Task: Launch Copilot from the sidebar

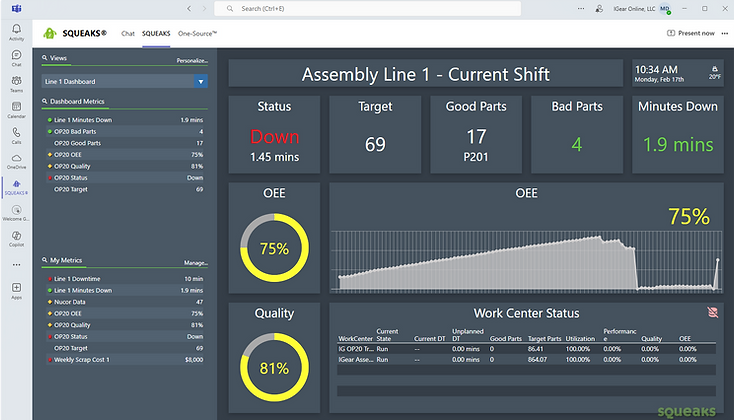Action: click(x=16, y=238)
